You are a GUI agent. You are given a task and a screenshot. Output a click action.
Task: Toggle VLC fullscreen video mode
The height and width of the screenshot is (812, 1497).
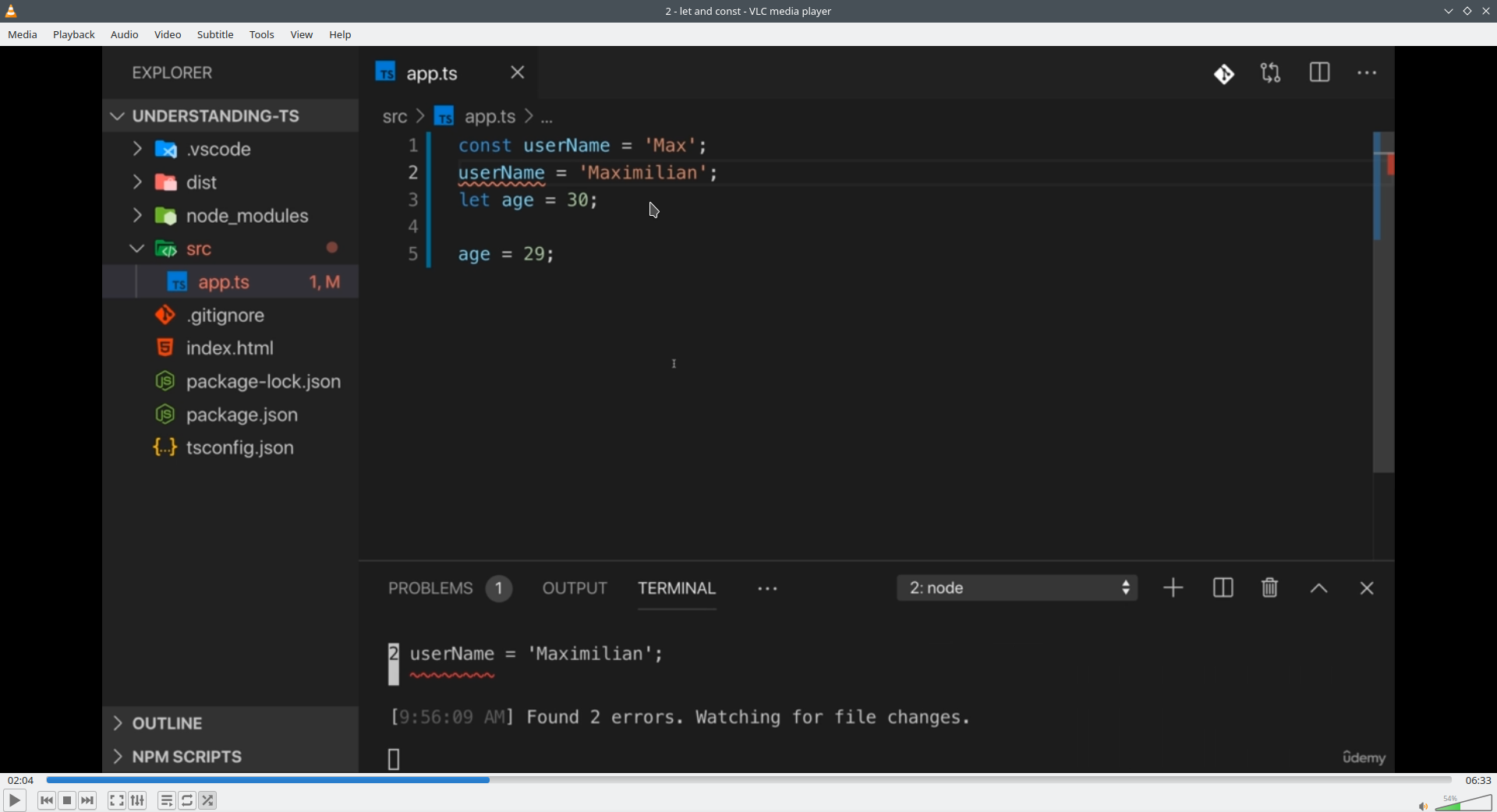coord(117,800)
